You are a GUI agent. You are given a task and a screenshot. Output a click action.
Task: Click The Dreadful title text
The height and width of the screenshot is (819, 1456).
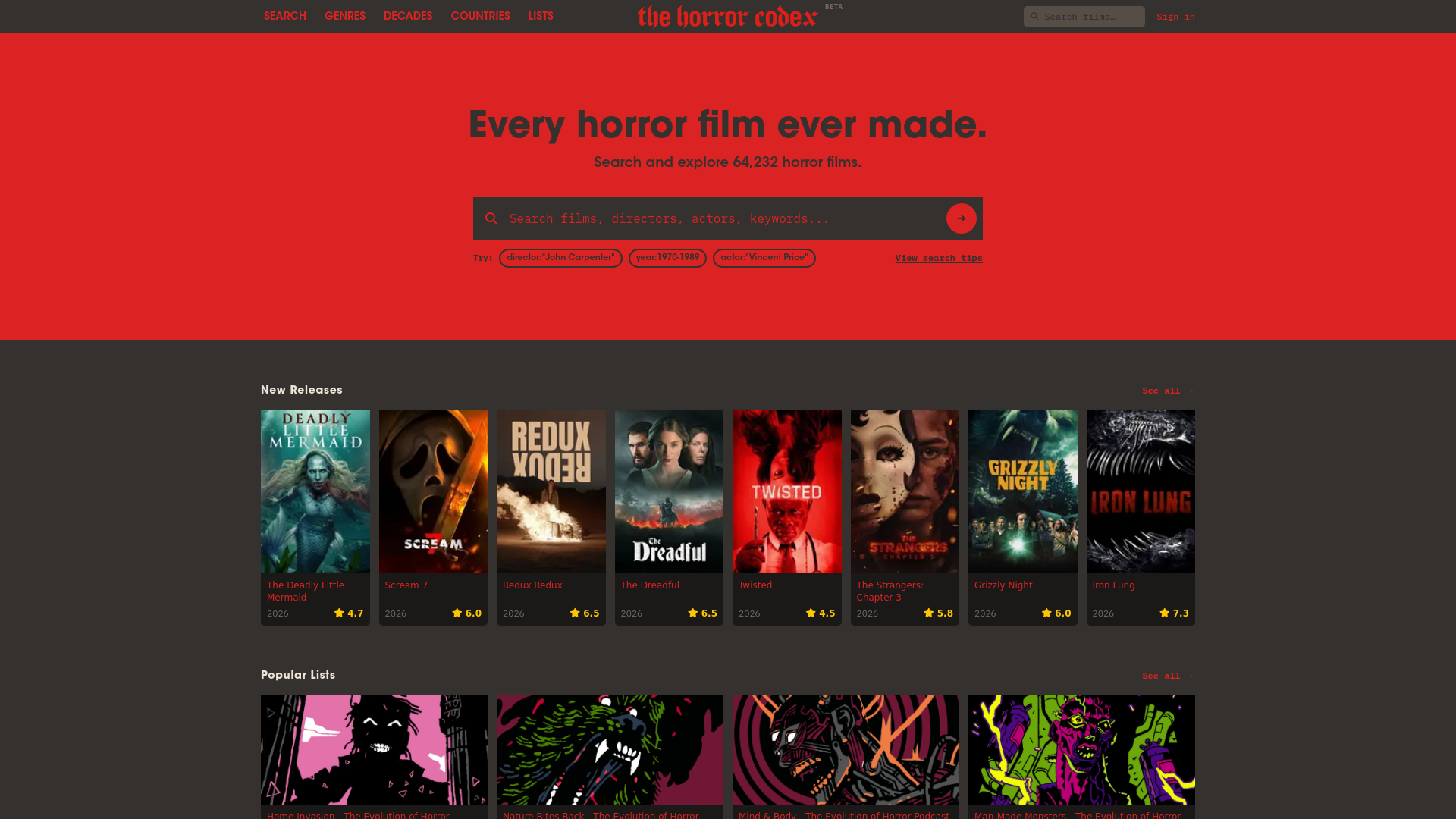[650, 585]
